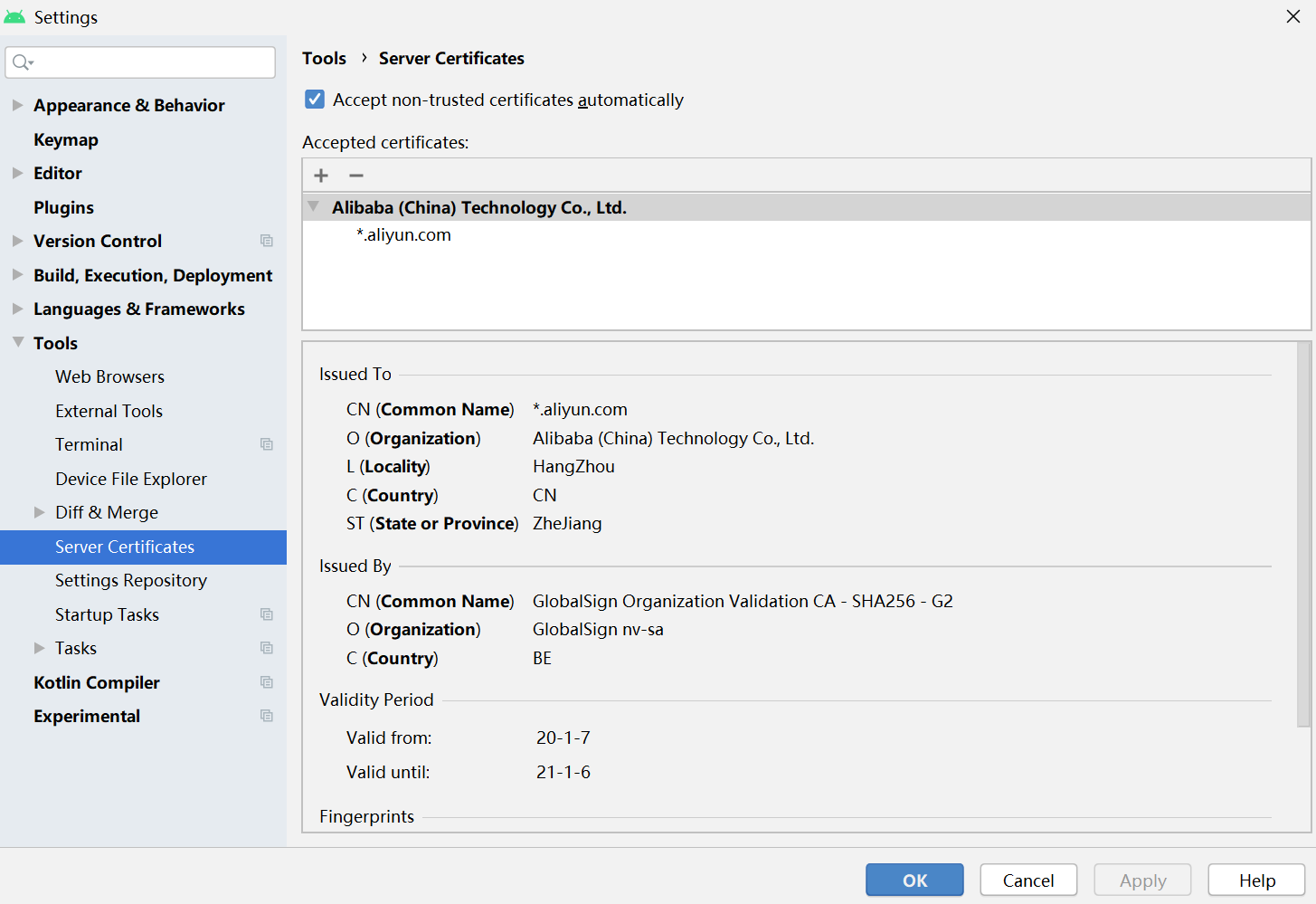Click the settings indicator icon beside Terminal
1316x904 pixels.
(x=267, y=443)
